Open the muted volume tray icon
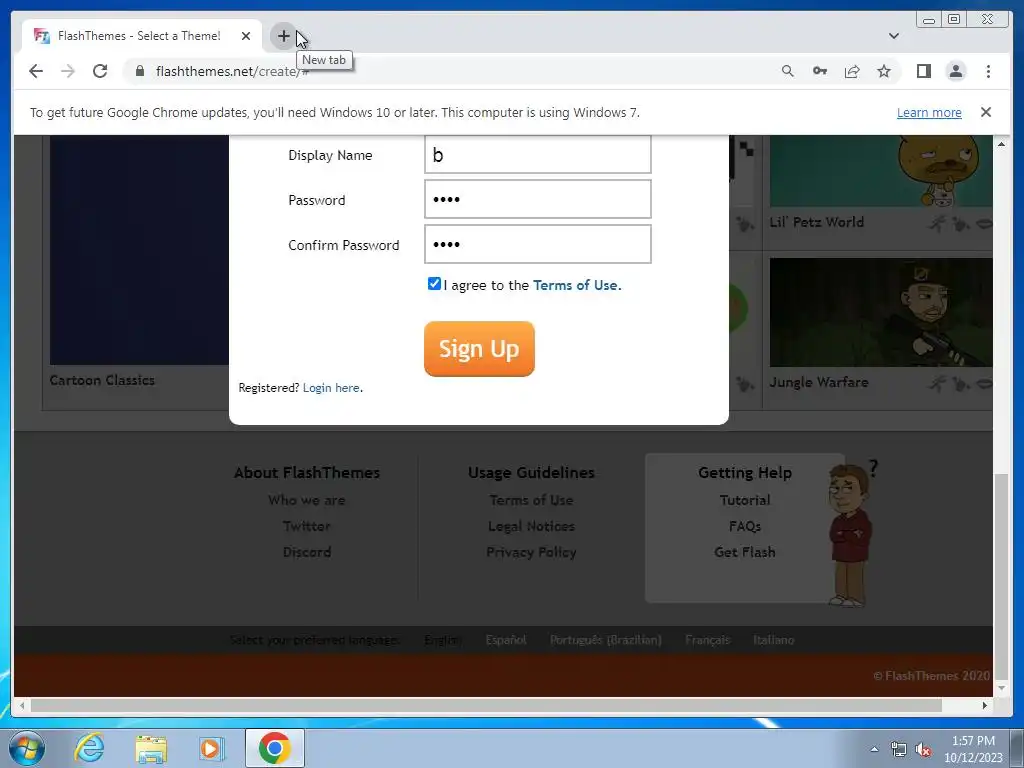 click(923, 750)
